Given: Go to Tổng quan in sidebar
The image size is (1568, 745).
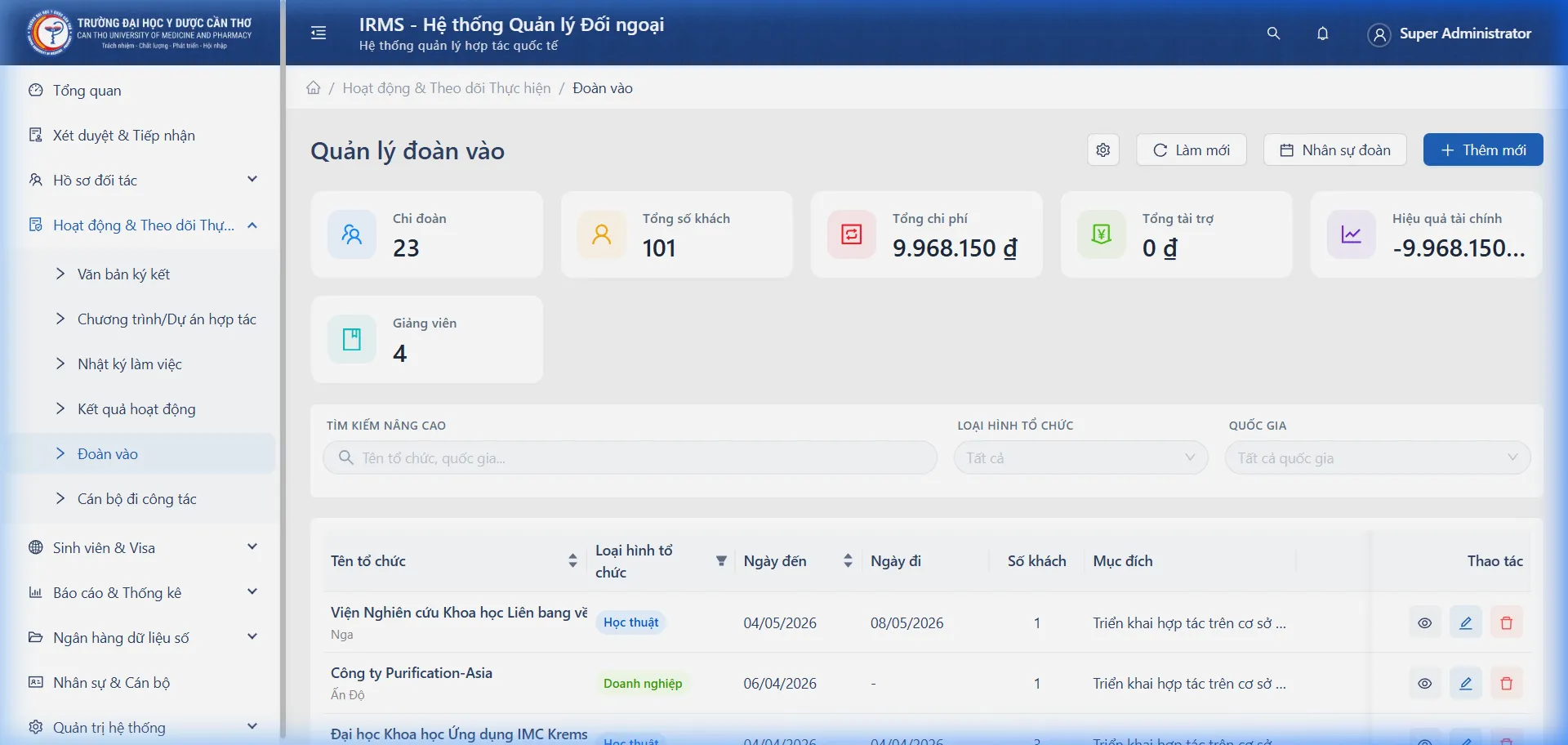Looking at the screenshot, I should (x=87, y=91).
